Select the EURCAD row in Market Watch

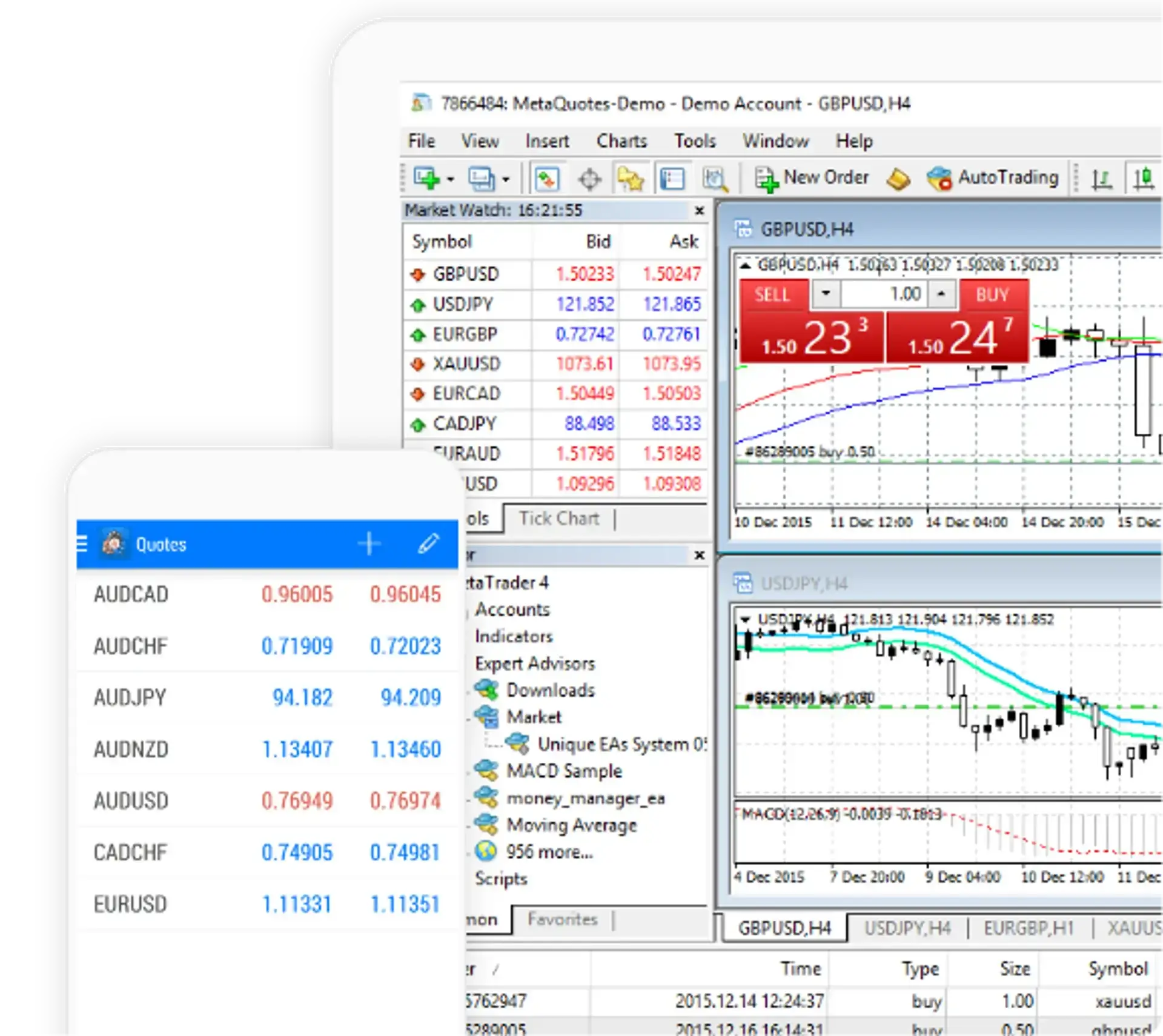point(555,394)
